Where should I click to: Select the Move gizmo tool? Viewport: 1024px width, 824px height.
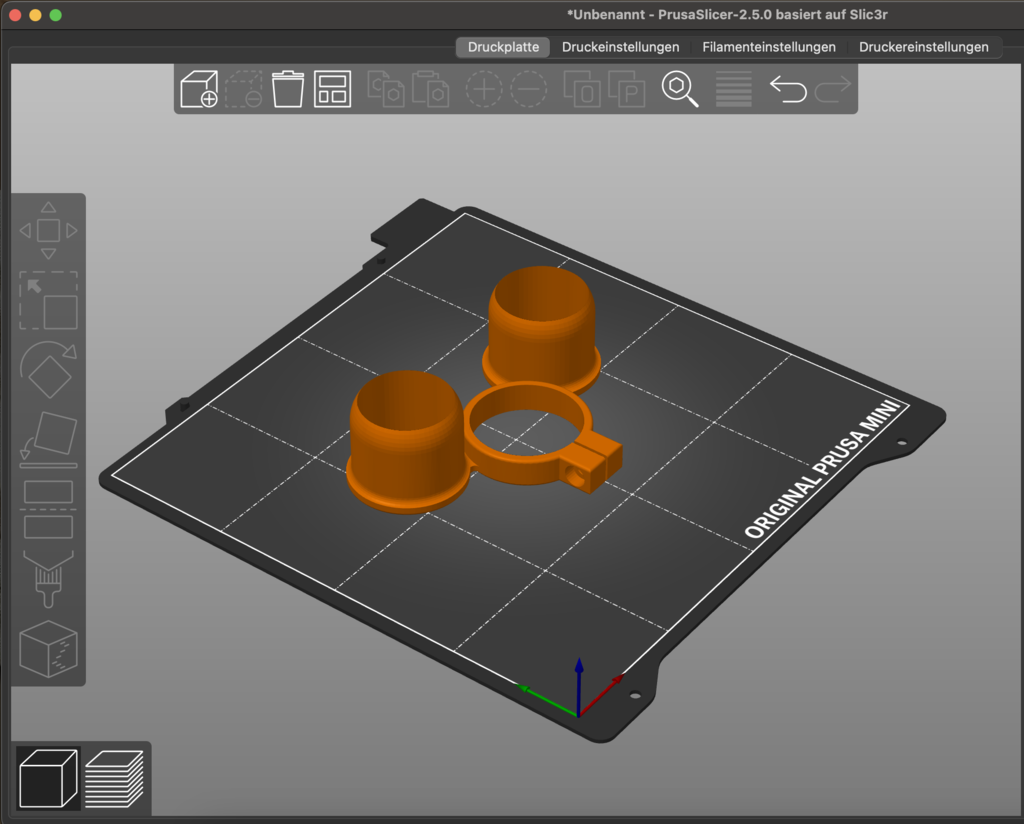coord(48,231)
